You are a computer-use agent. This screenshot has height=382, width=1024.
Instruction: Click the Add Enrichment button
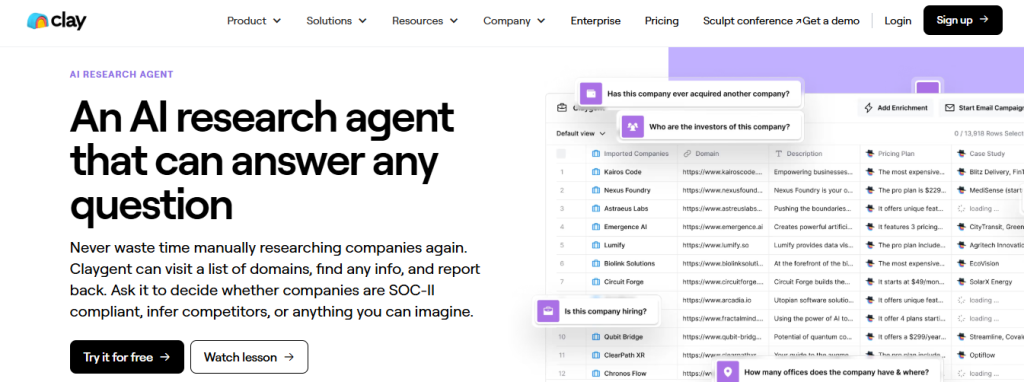895,108
